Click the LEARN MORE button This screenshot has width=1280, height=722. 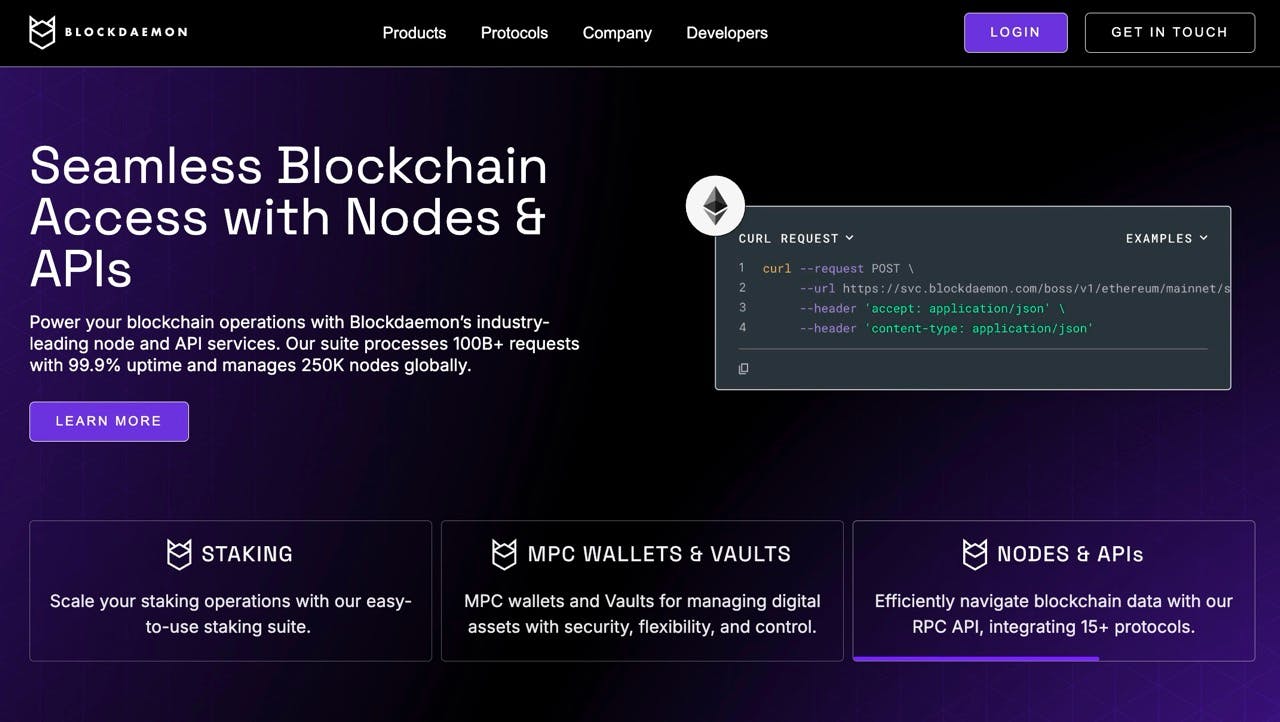(x=109, y=421)
